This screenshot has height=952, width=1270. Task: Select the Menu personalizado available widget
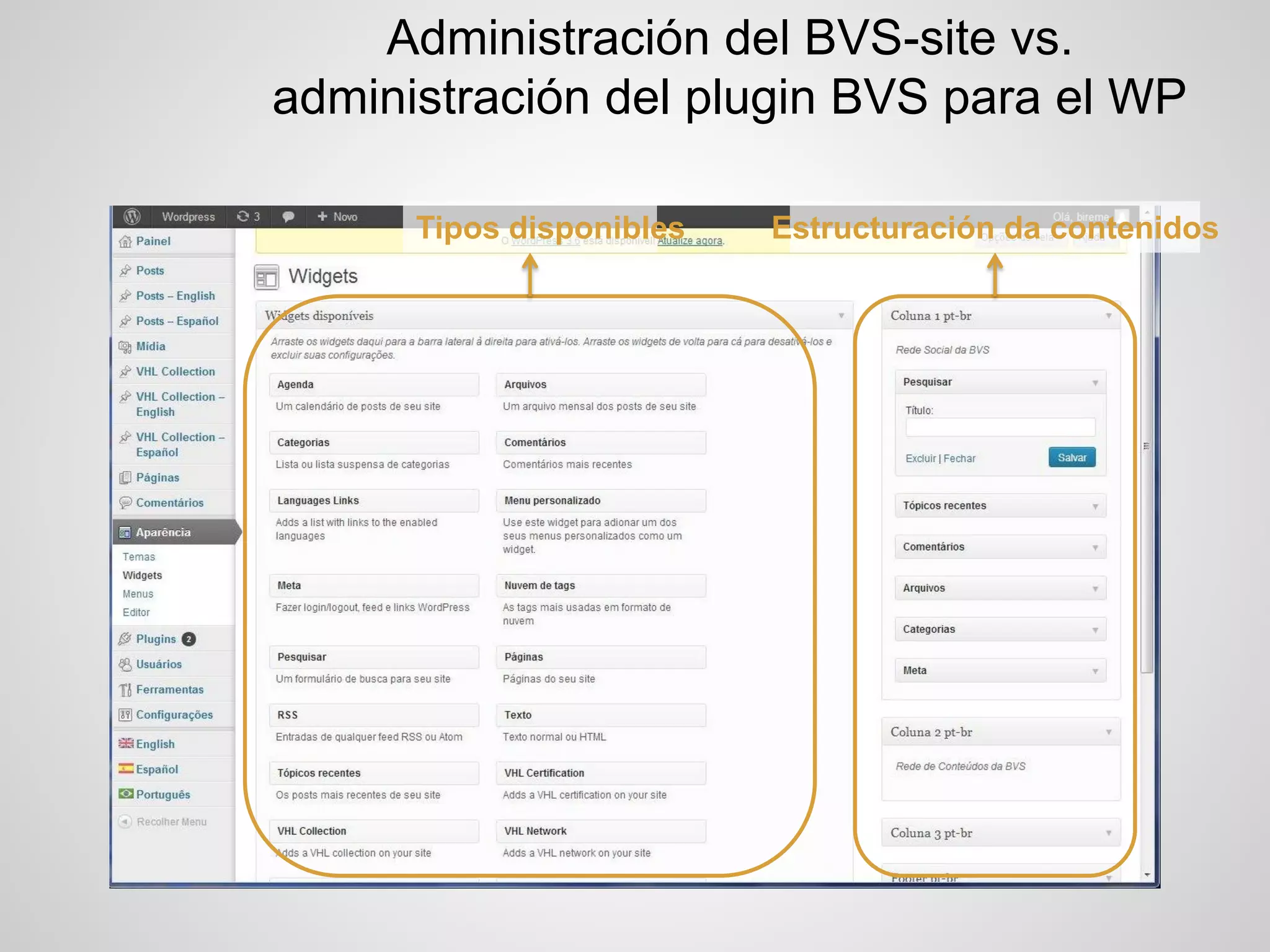(x=601, y=501)
